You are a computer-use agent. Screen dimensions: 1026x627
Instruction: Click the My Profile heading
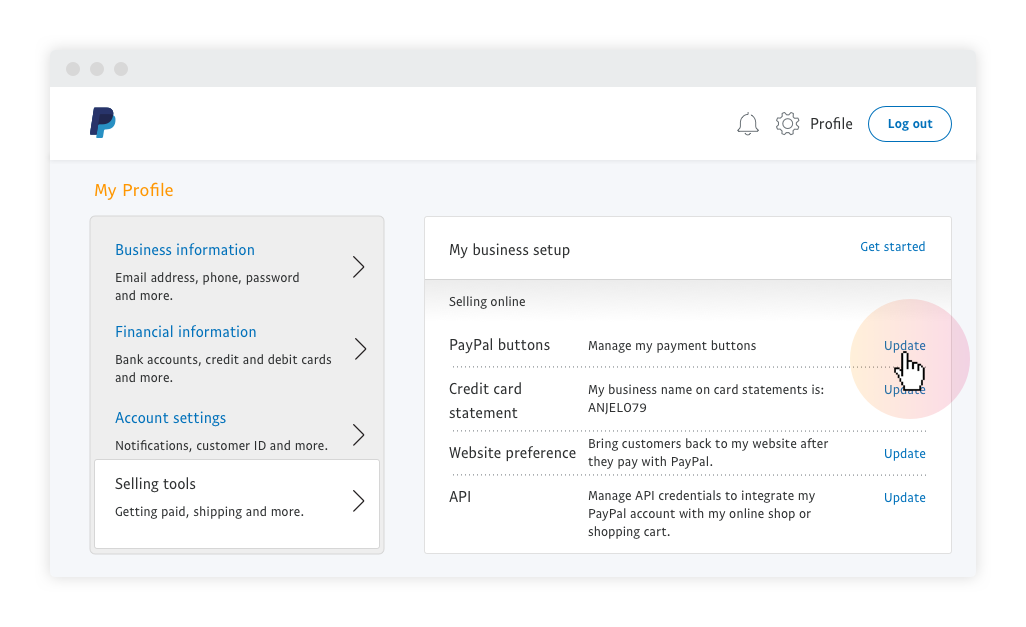(134, 190)
